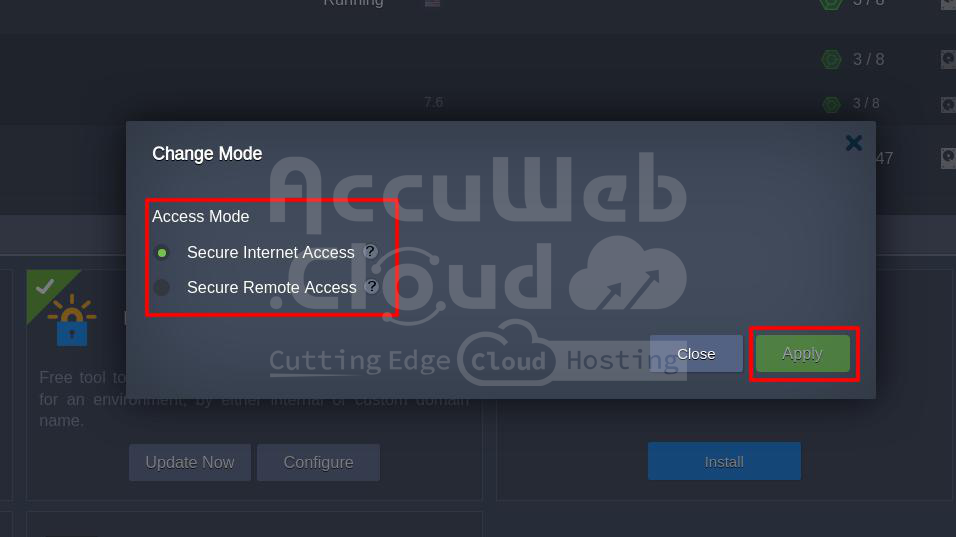Dismiss Change Mode dialog with X icon
This screenshot has width=956, height=537.
[854, 143]
